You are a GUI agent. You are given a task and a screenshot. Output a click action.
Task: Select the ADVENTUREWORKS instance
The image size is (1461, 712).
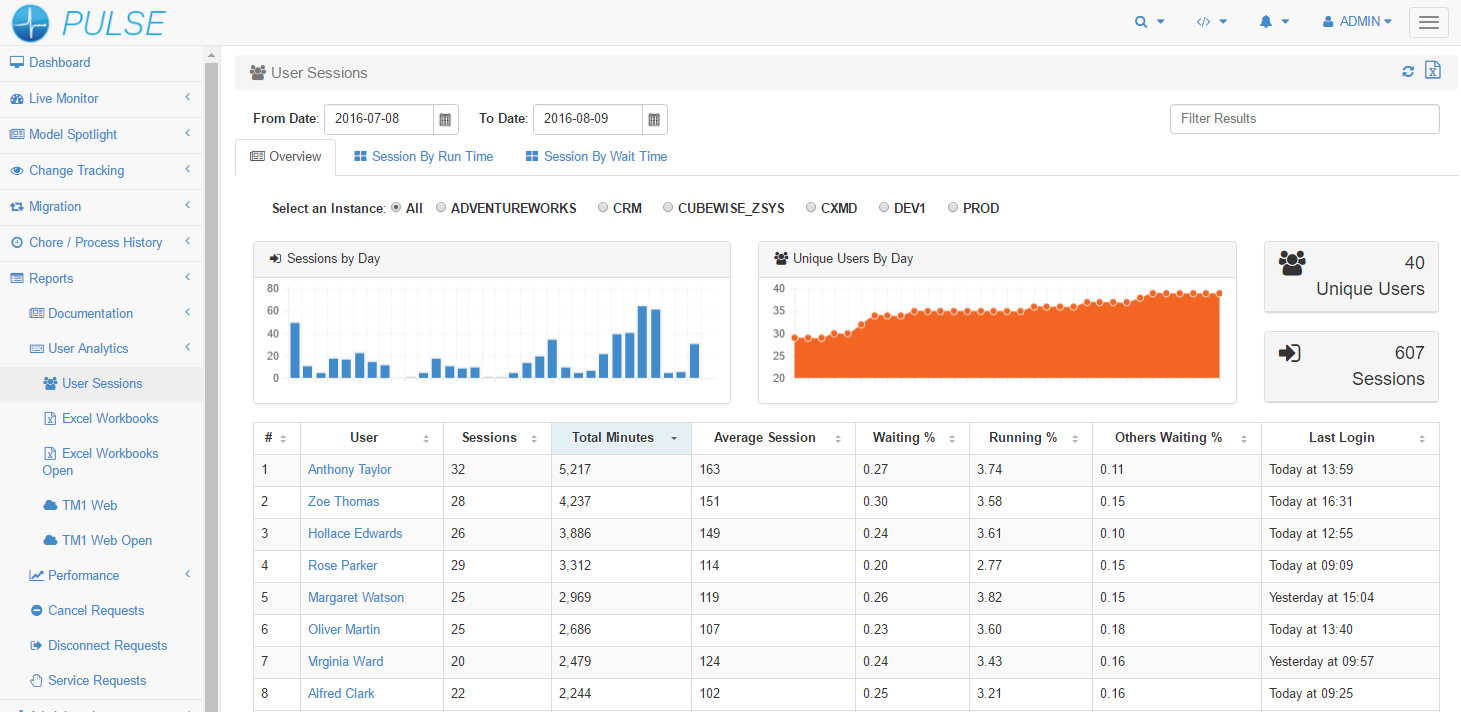pyautogui.click(x=441, y=207)
